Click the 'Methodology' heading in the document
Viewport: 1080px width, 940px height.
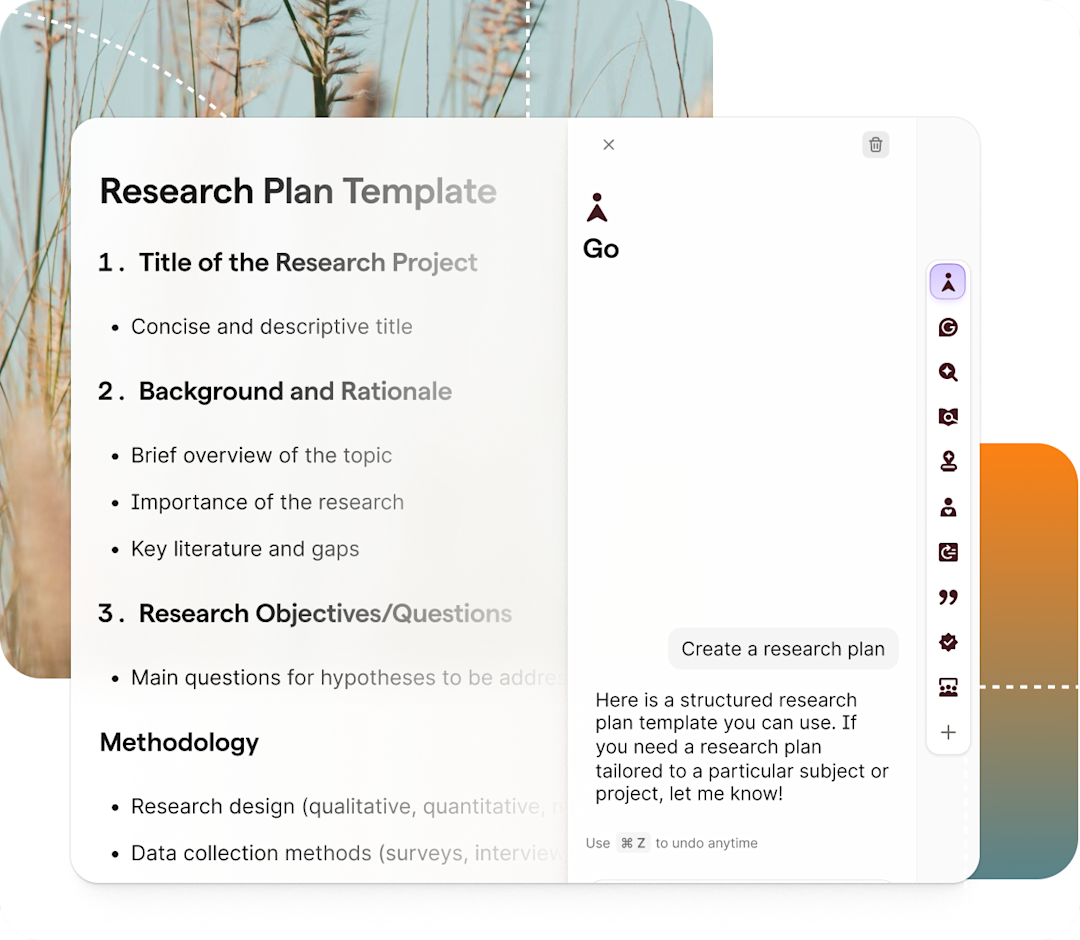179,742
